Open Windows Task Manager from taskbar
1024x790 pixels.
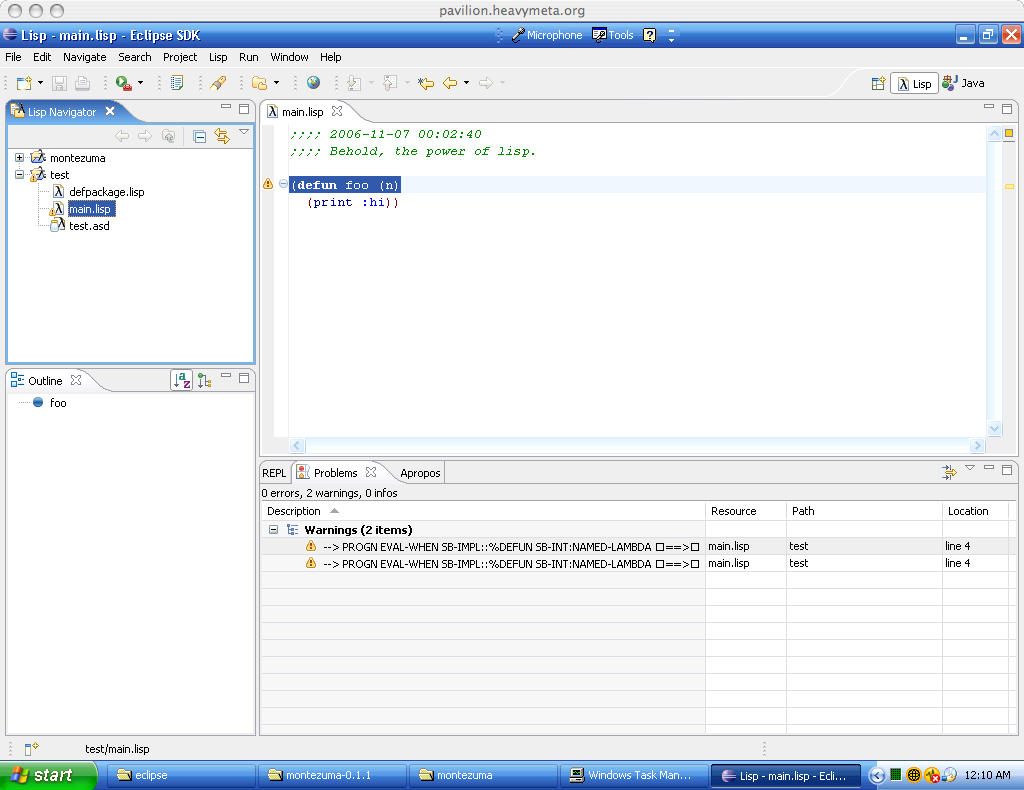(634, 776)
